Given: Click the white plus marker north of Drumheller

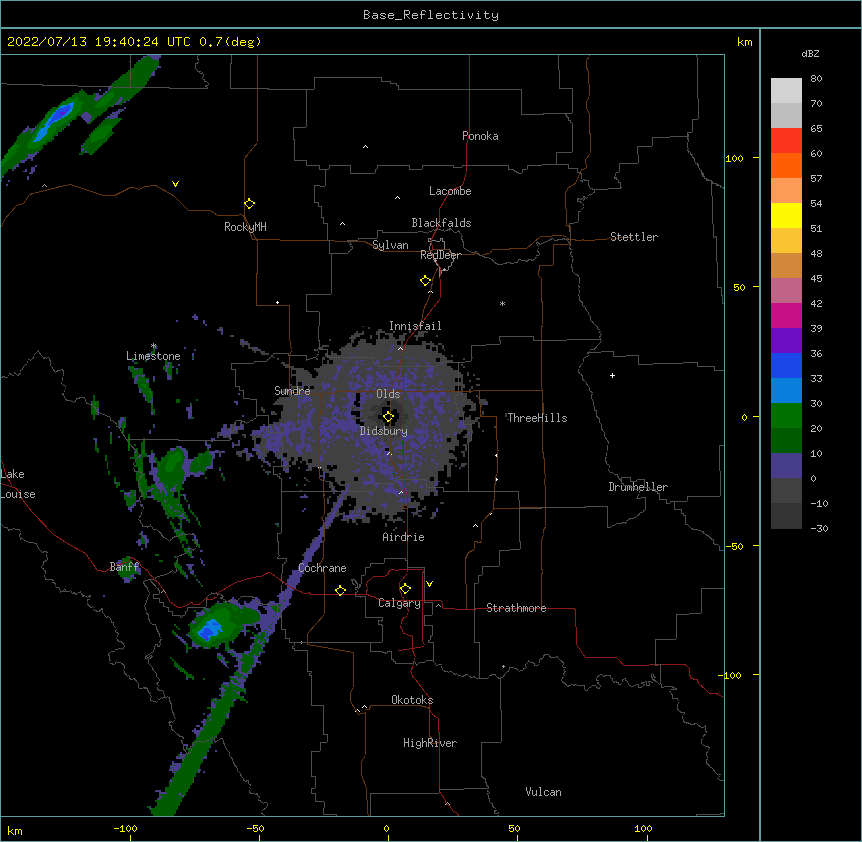Looking at the screenshot, I should [x=612, y=375].
